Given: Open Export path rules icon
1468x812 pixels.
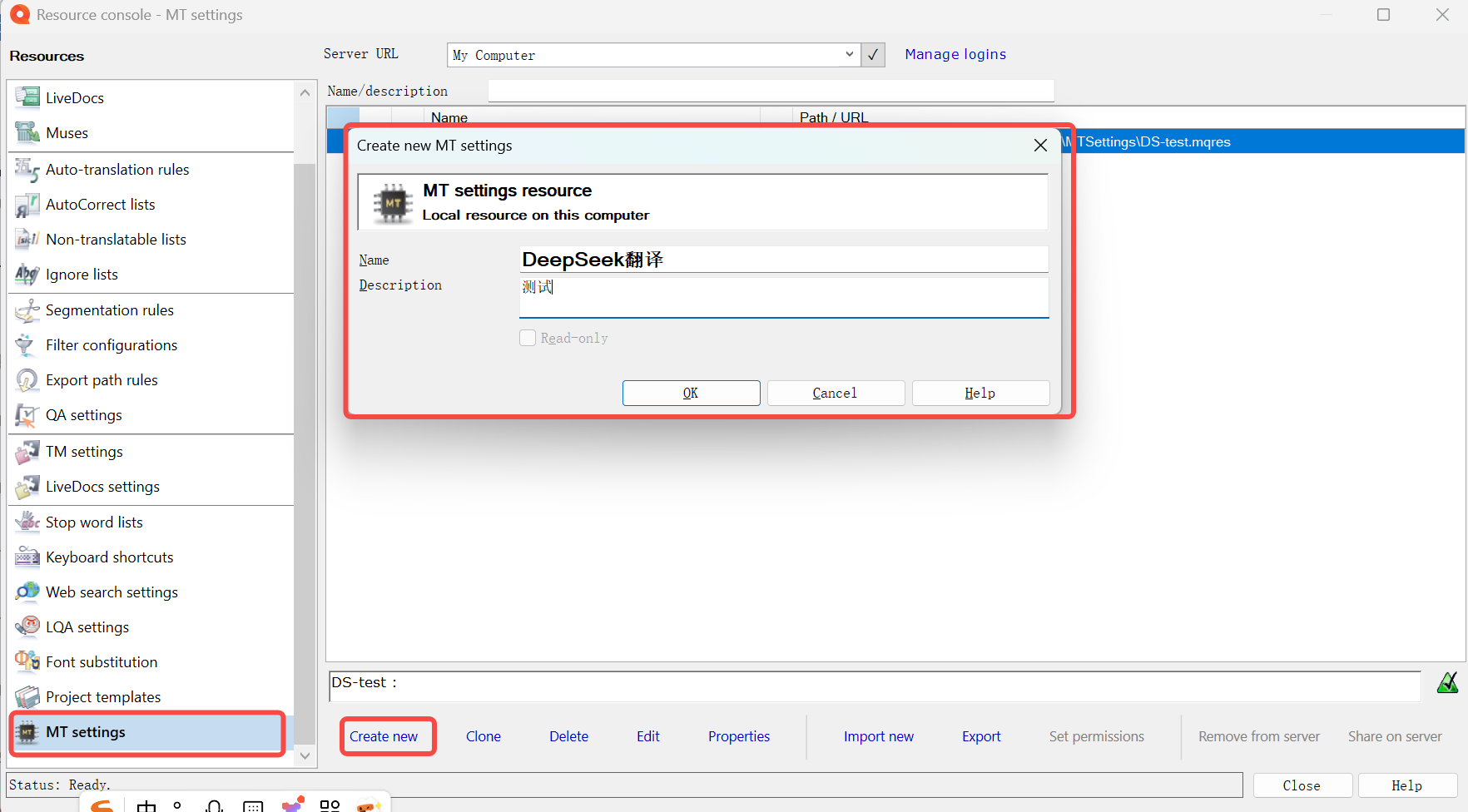Looking at the screenshot, I should (27, 380).
